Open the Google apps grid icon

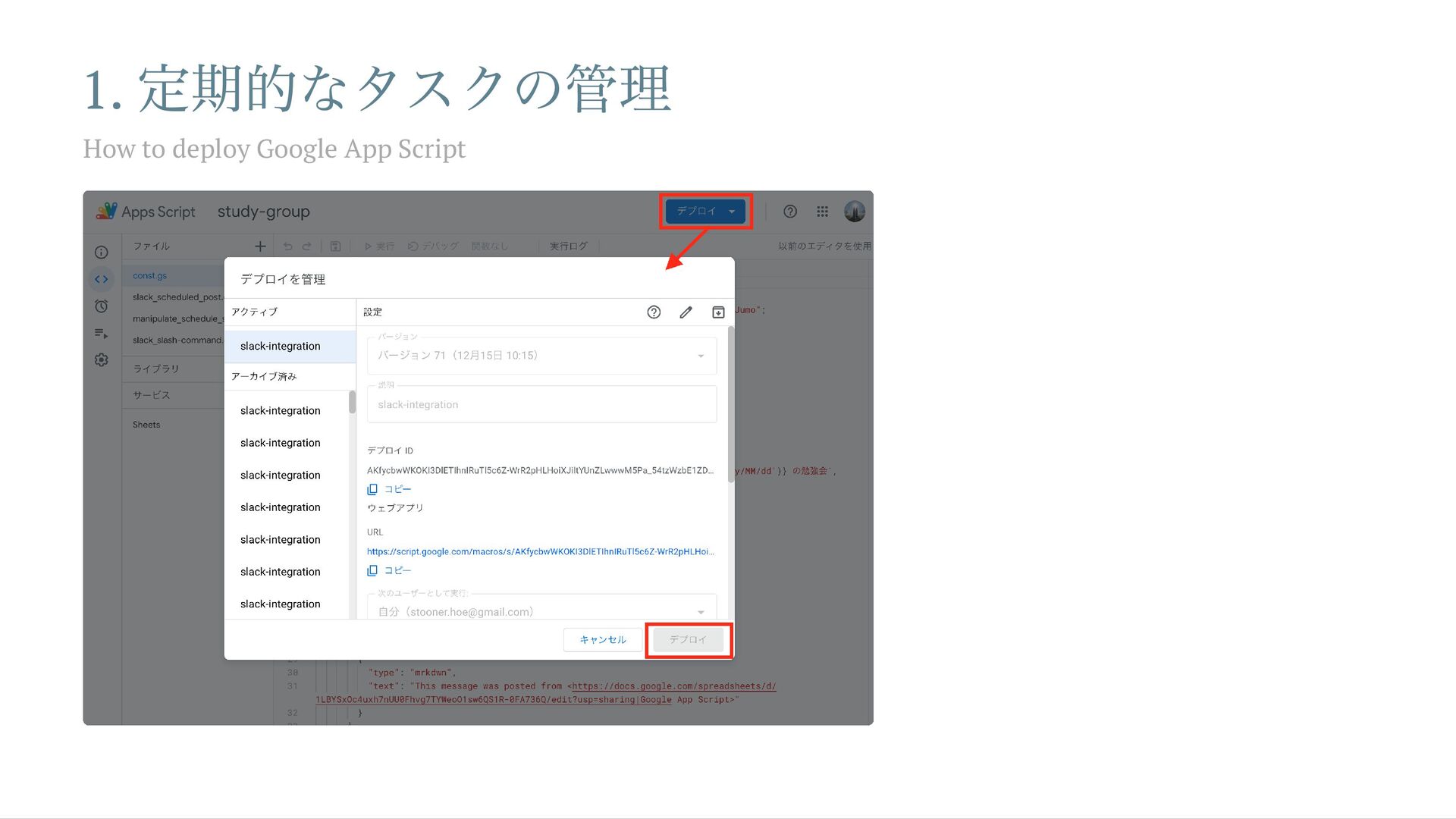tap(822, 212)
